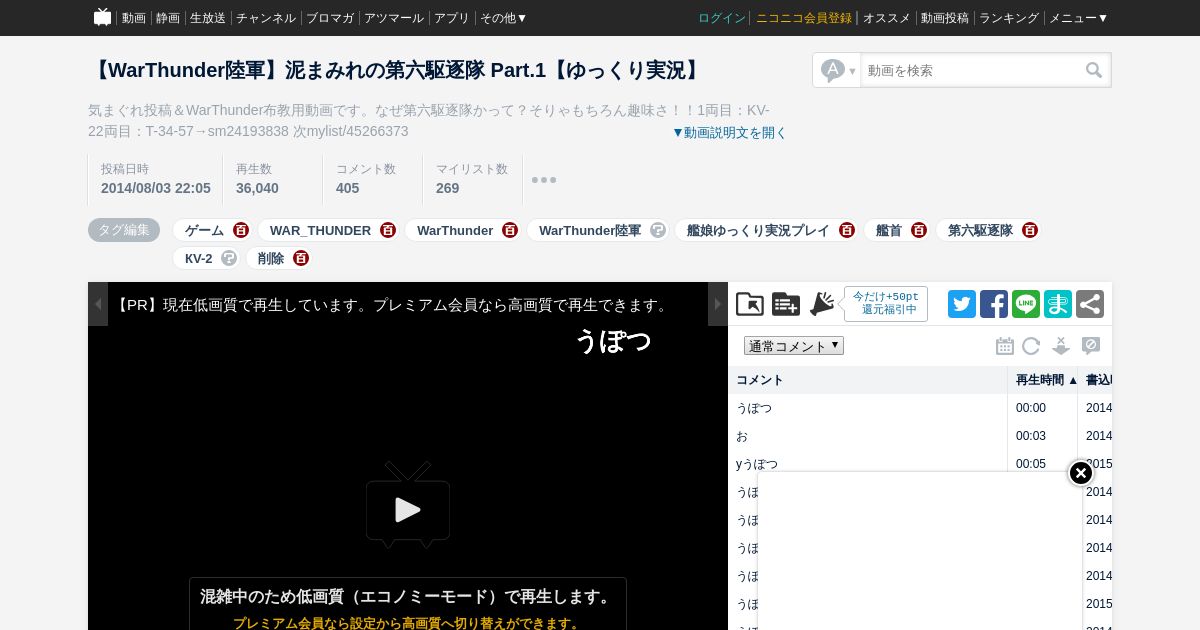Close the popup overlay with X button
The height and width of the screenshot is (630, 1200).
coord(1081,473)
